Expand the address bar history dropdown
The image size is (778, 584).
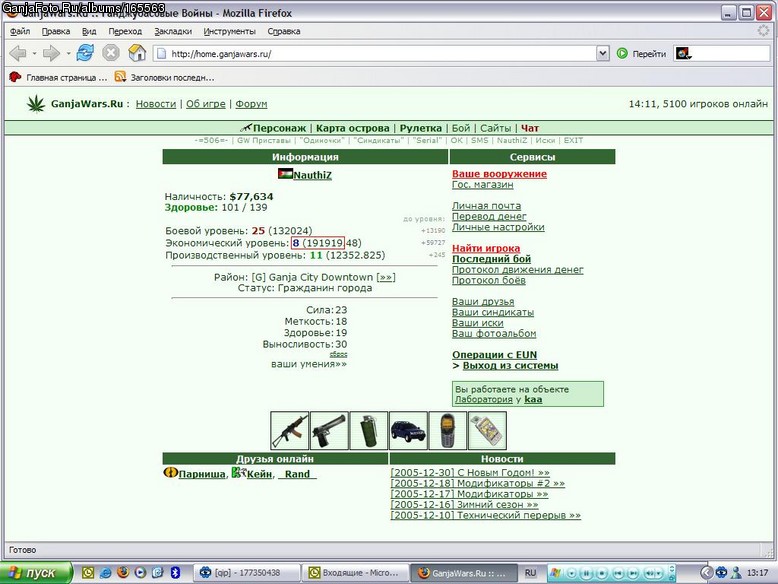(x=602, y=53)
